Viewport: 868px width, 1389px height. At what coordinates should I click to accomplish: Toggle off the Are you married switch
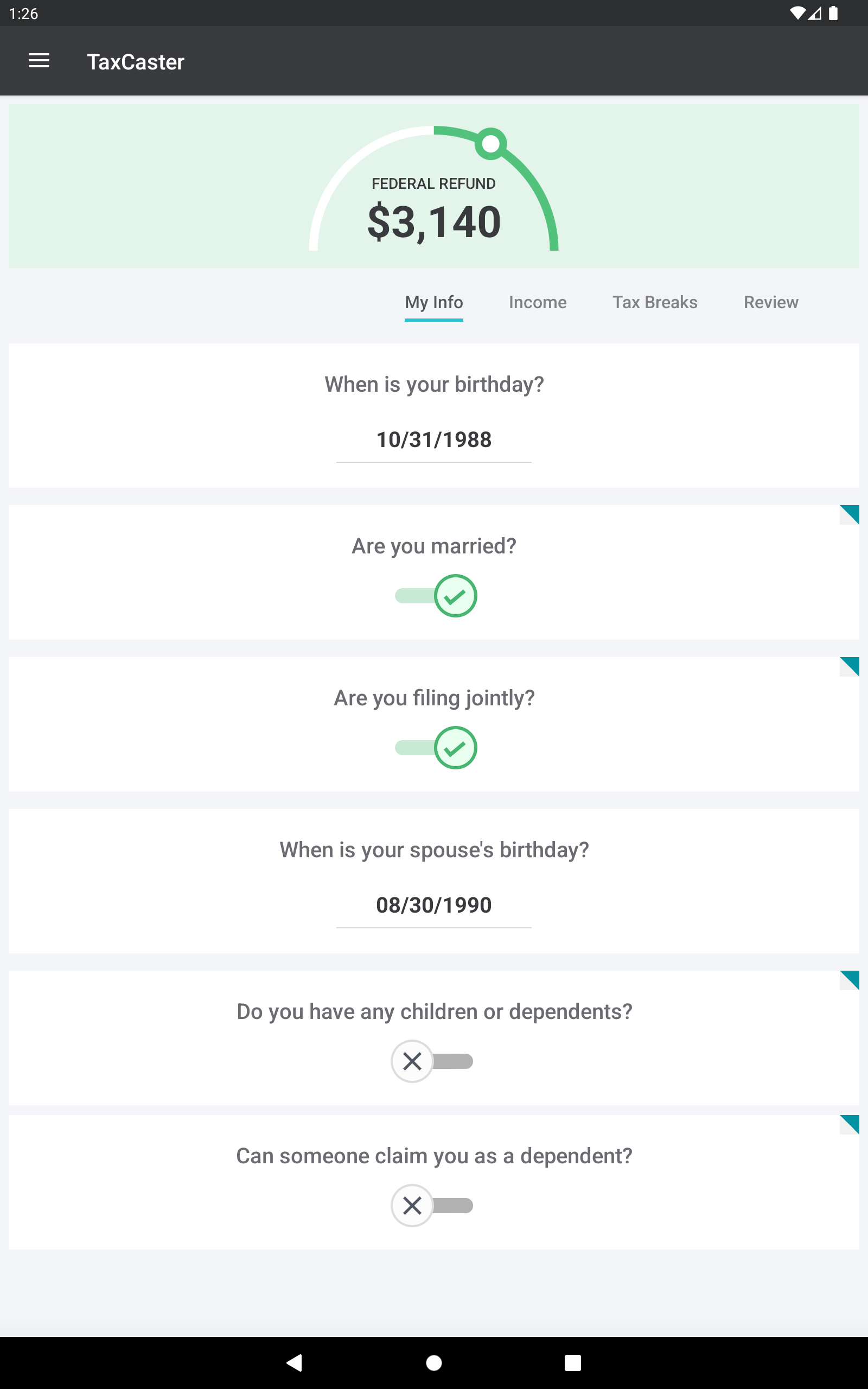(436, 596)
